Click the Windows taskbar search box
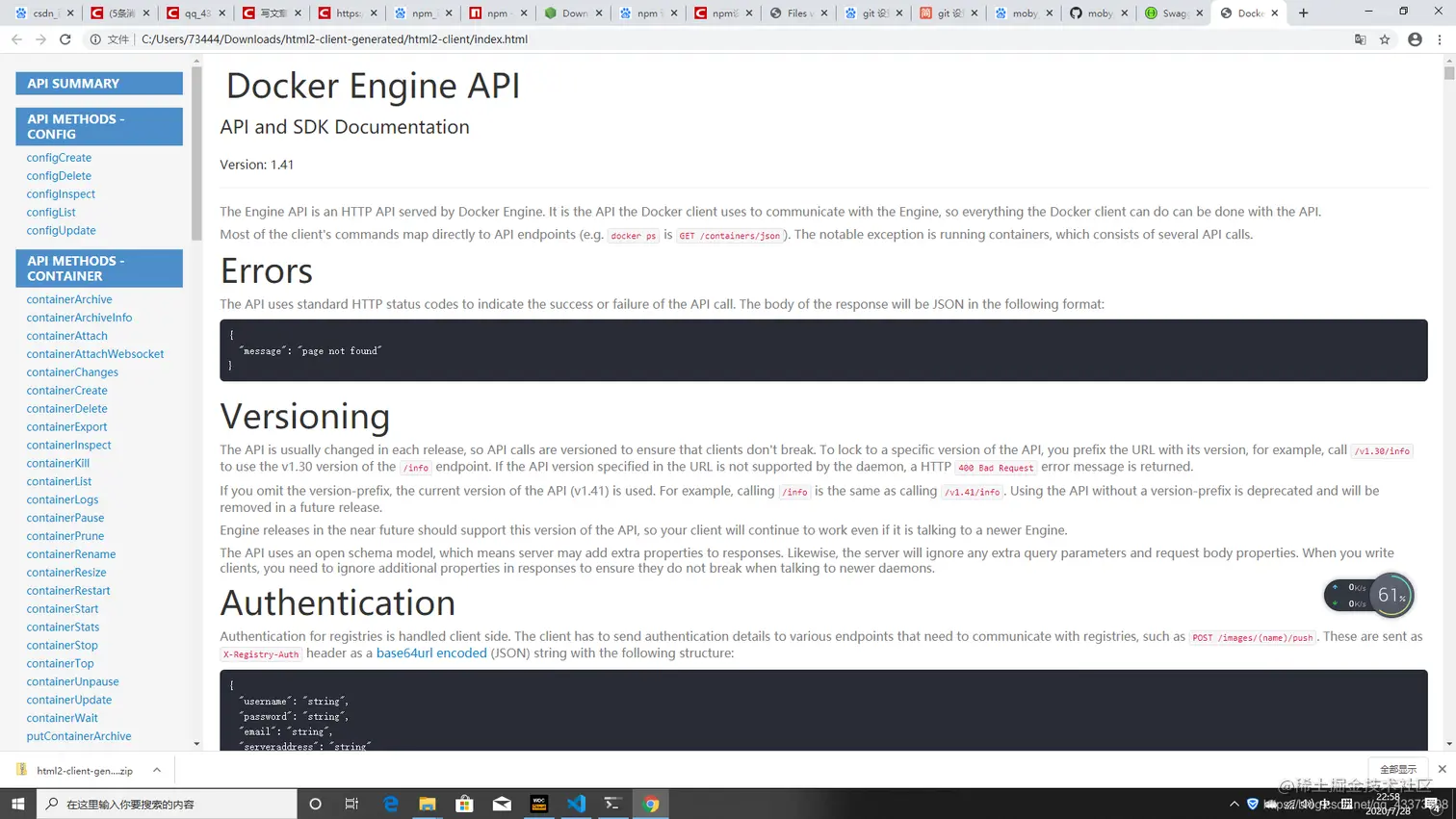 point(167,804)
